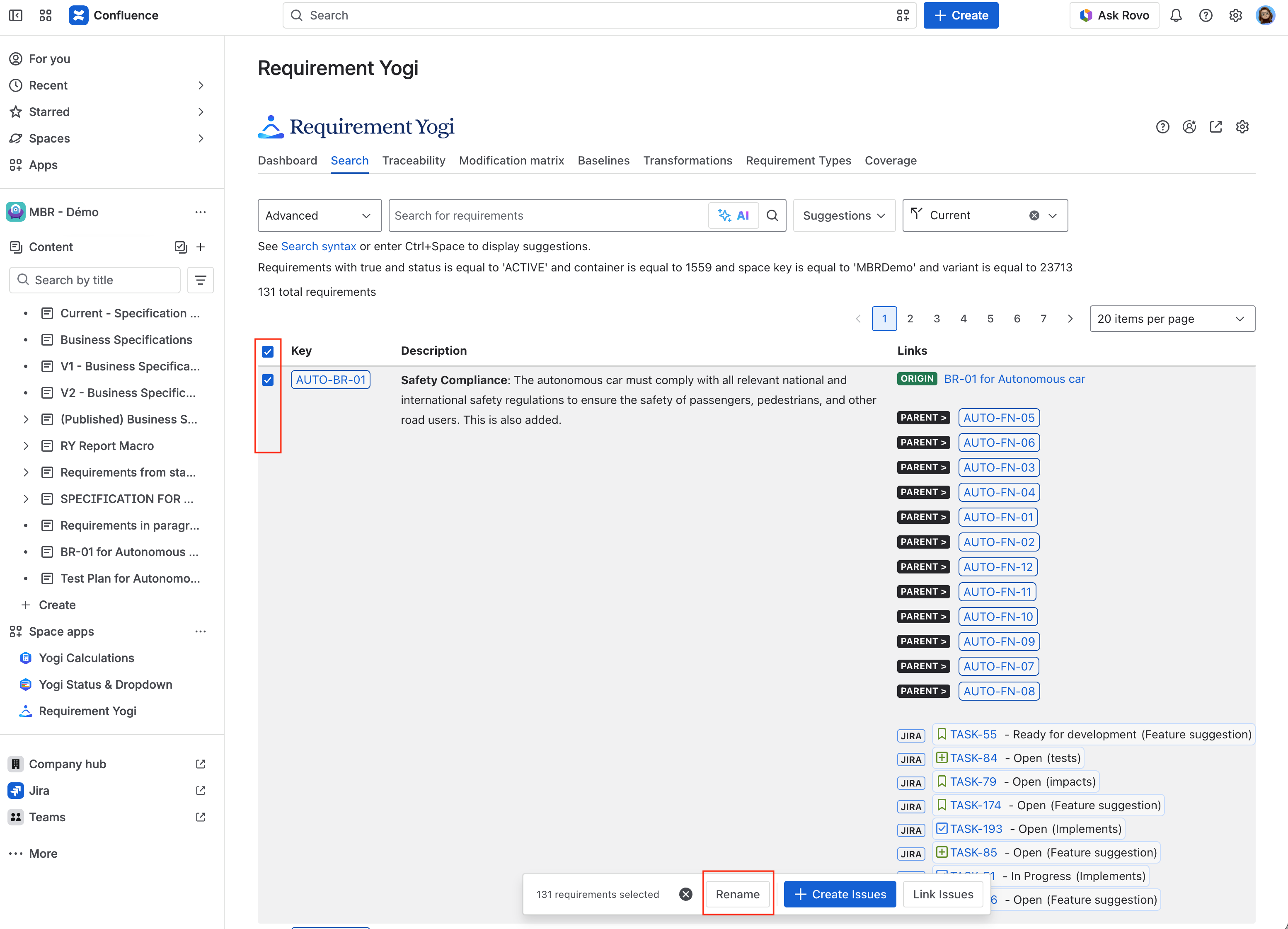The width and height of the screenshot is (1288, 929).
Task: Open Company hub external link
Action: pyautogui.click(x=201, y=764)
